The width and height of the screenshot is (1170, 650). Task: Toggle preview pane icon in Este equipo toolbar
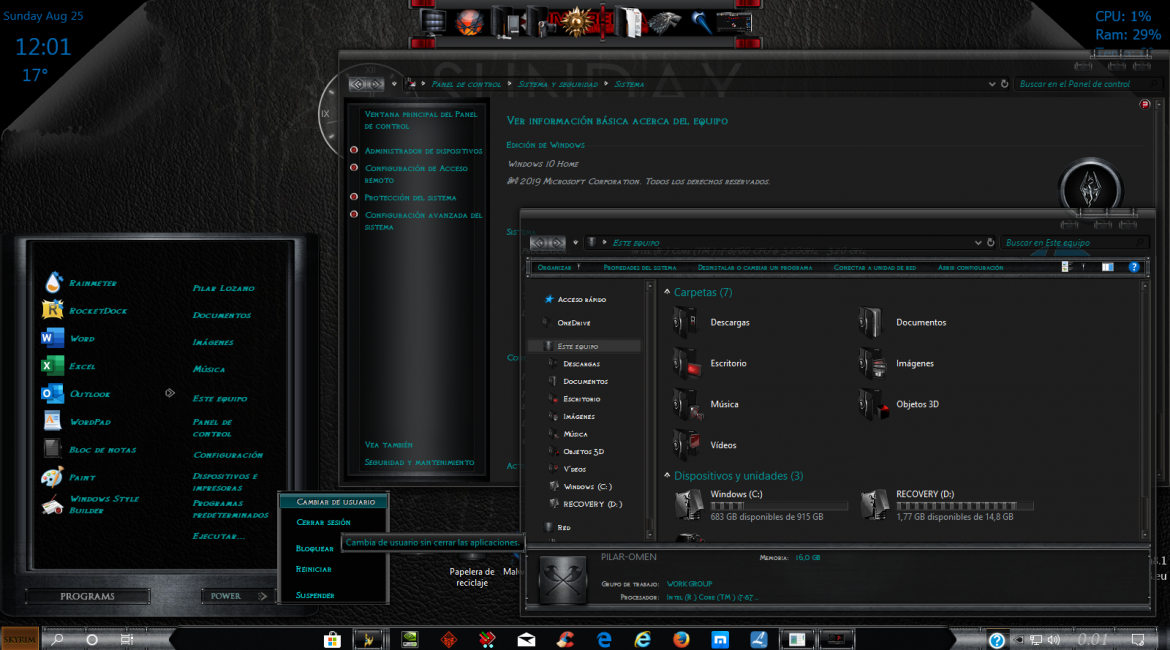[x=1107, y=266]
